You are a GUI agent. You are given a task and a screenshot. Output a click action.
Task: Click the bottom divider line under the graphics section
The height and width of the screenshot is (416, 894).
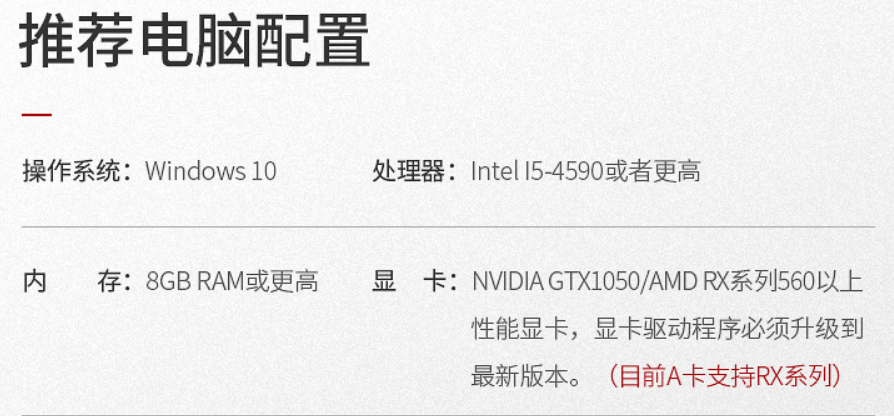click(x=448, y=414)
